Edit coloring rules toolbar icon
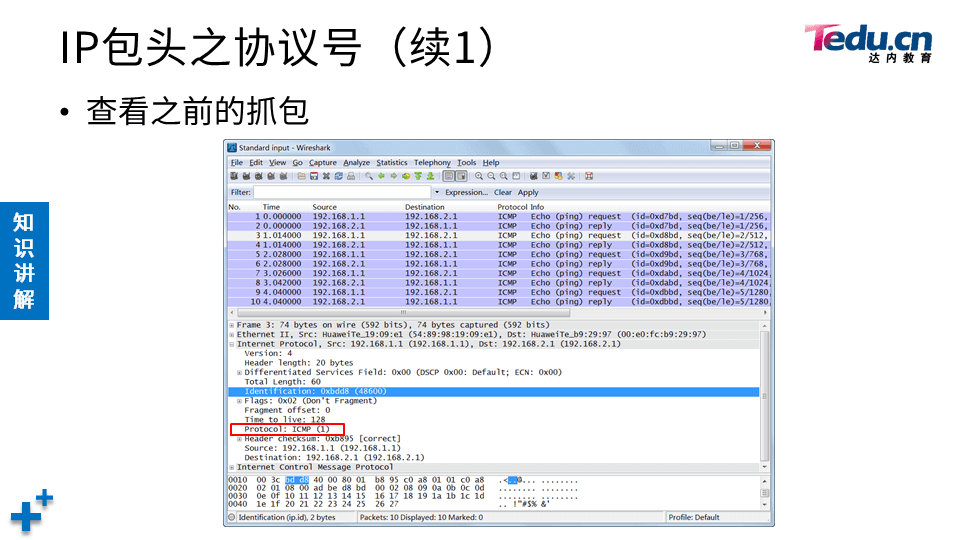Viewport: 960px width, 540px height. (558, 176)
